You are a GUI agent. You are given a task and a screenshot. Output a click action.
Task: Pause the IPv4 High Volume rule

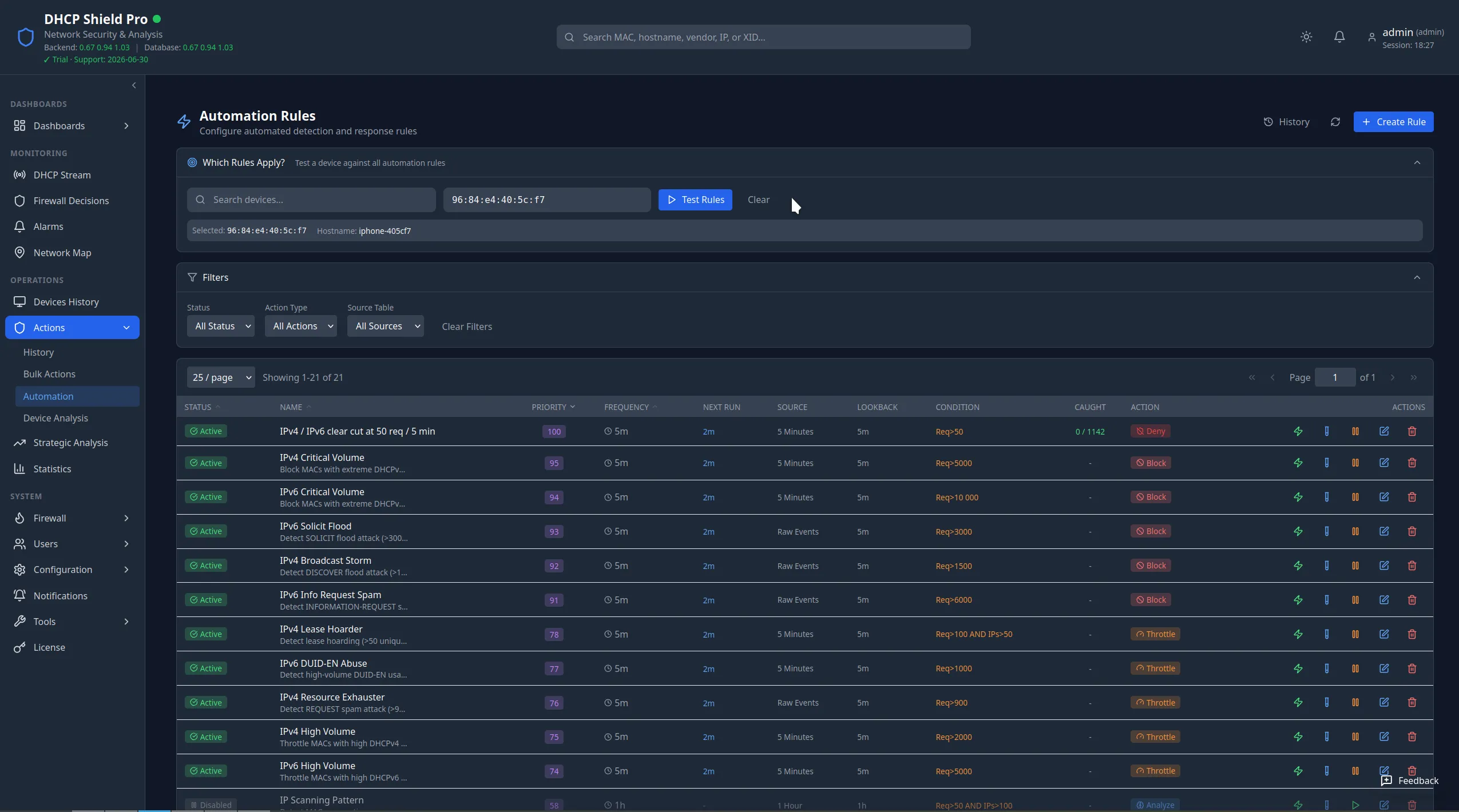[1355, 737]
